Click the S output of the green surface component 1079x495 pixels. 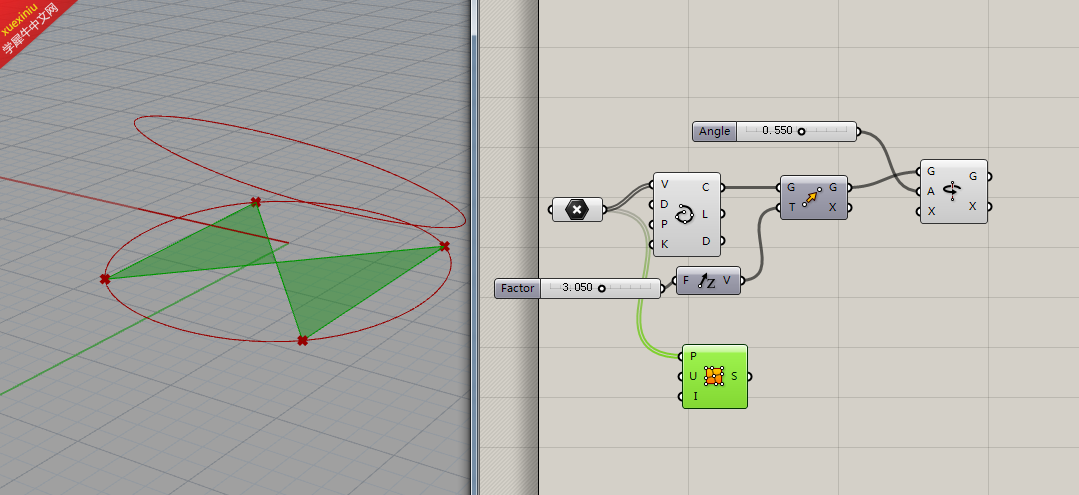pos(734,377)
